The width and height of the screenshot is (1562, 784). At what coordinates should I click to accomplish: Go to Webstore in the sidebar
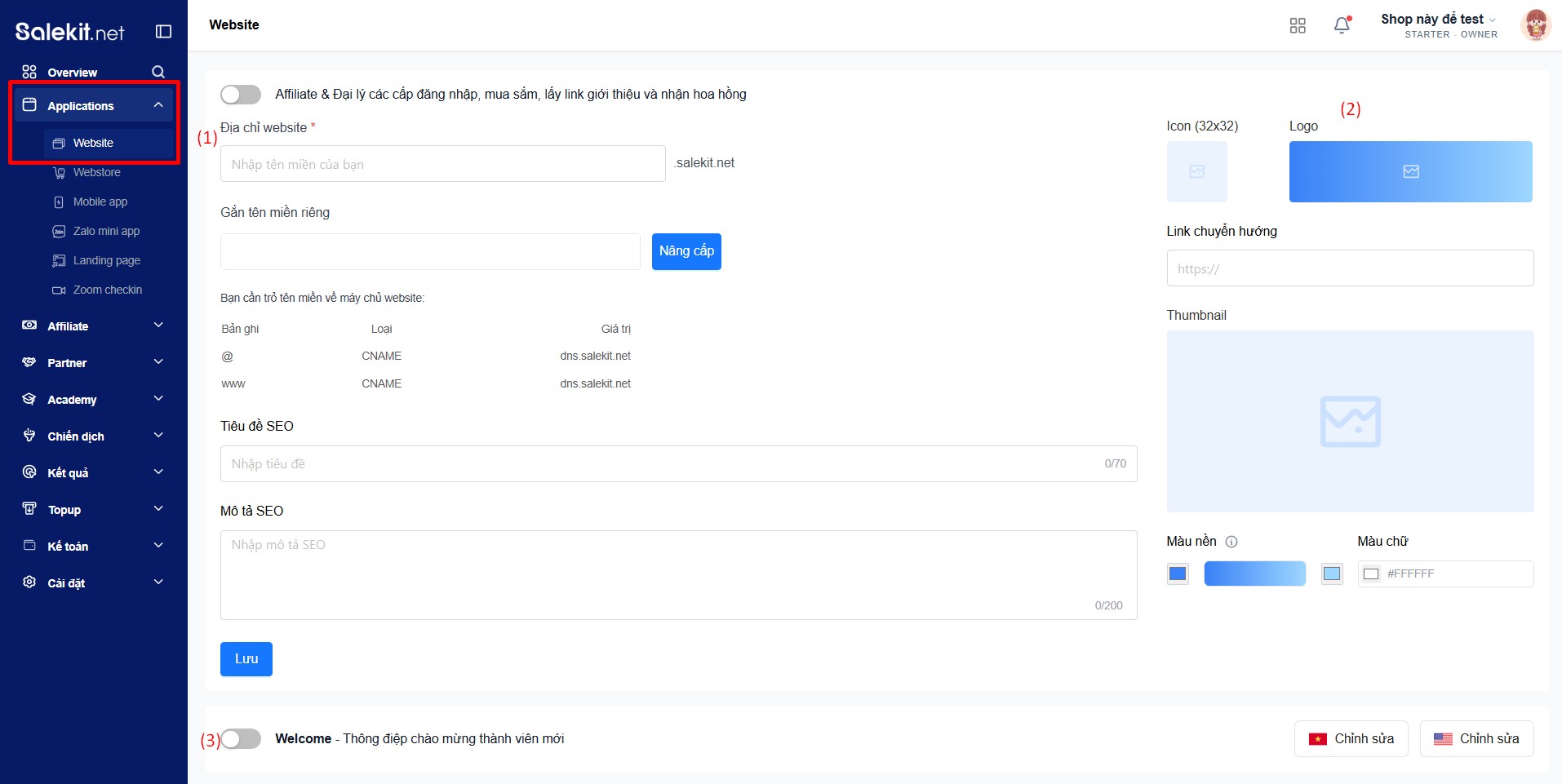tap(96, 172)
